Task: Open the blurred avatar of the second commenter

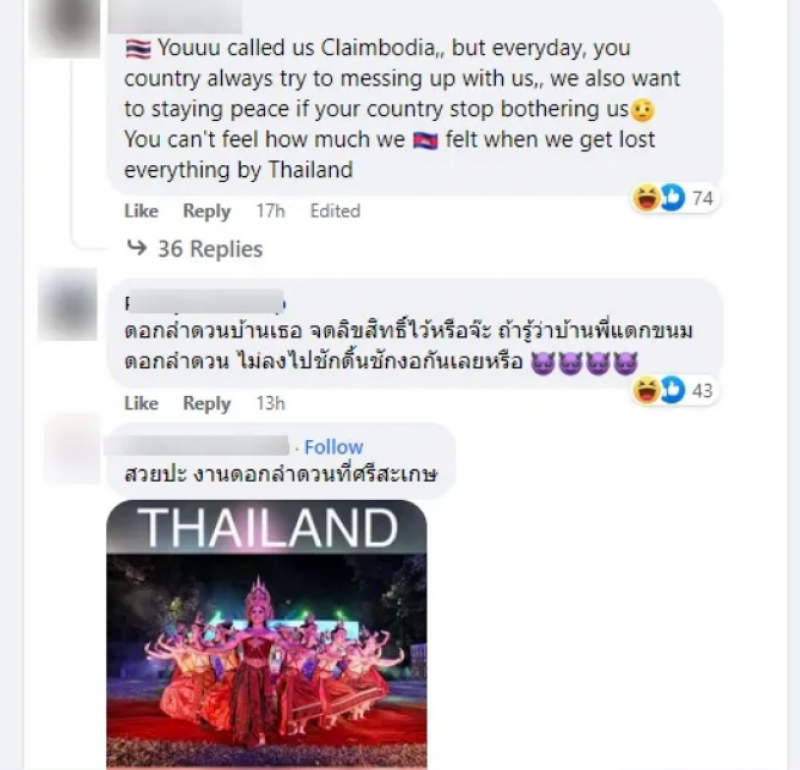Action: point(67,304)
